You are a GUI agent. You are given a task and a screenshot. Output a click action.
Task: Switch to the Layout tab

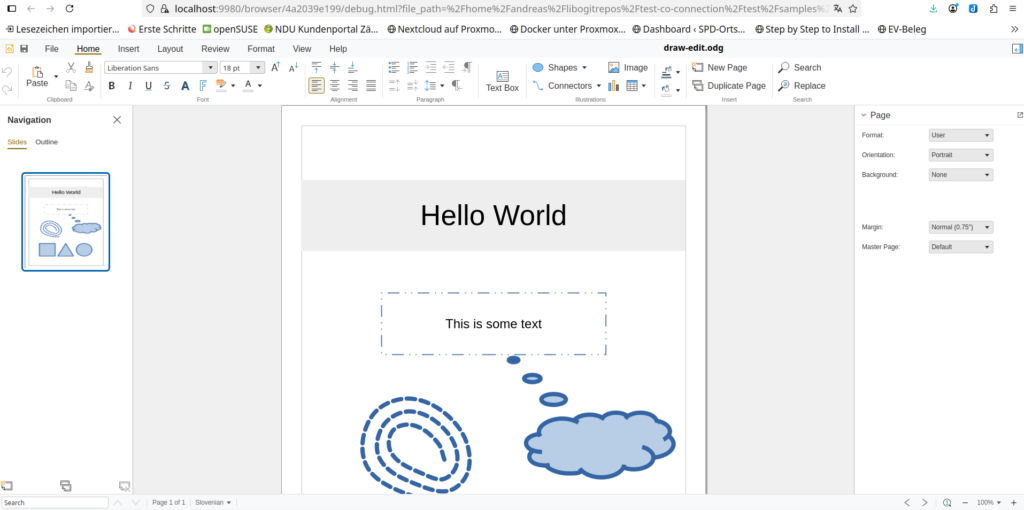(170, 49)
